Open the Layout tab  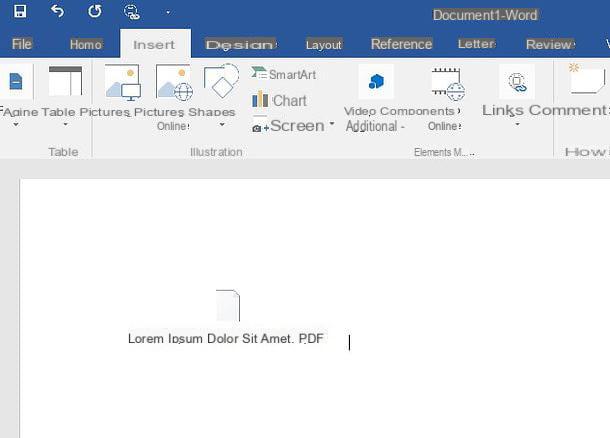click(323, 45)
